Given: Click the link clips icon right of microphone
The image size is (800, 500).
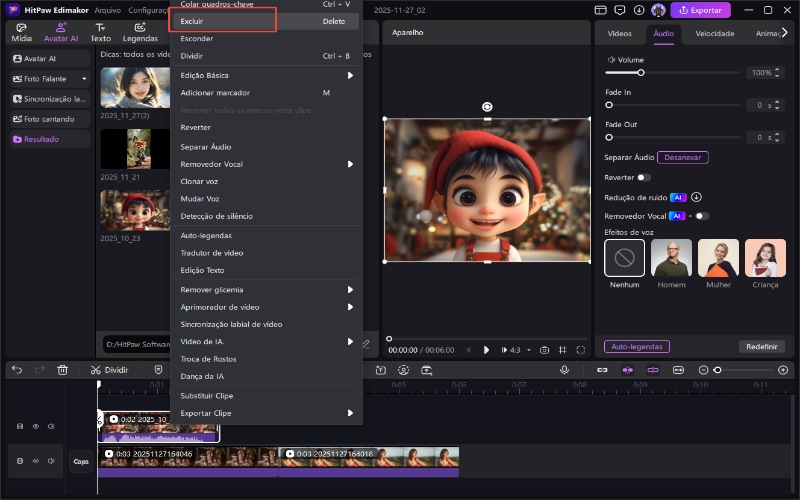Looking at the screenshot, I should pos(602,370).
